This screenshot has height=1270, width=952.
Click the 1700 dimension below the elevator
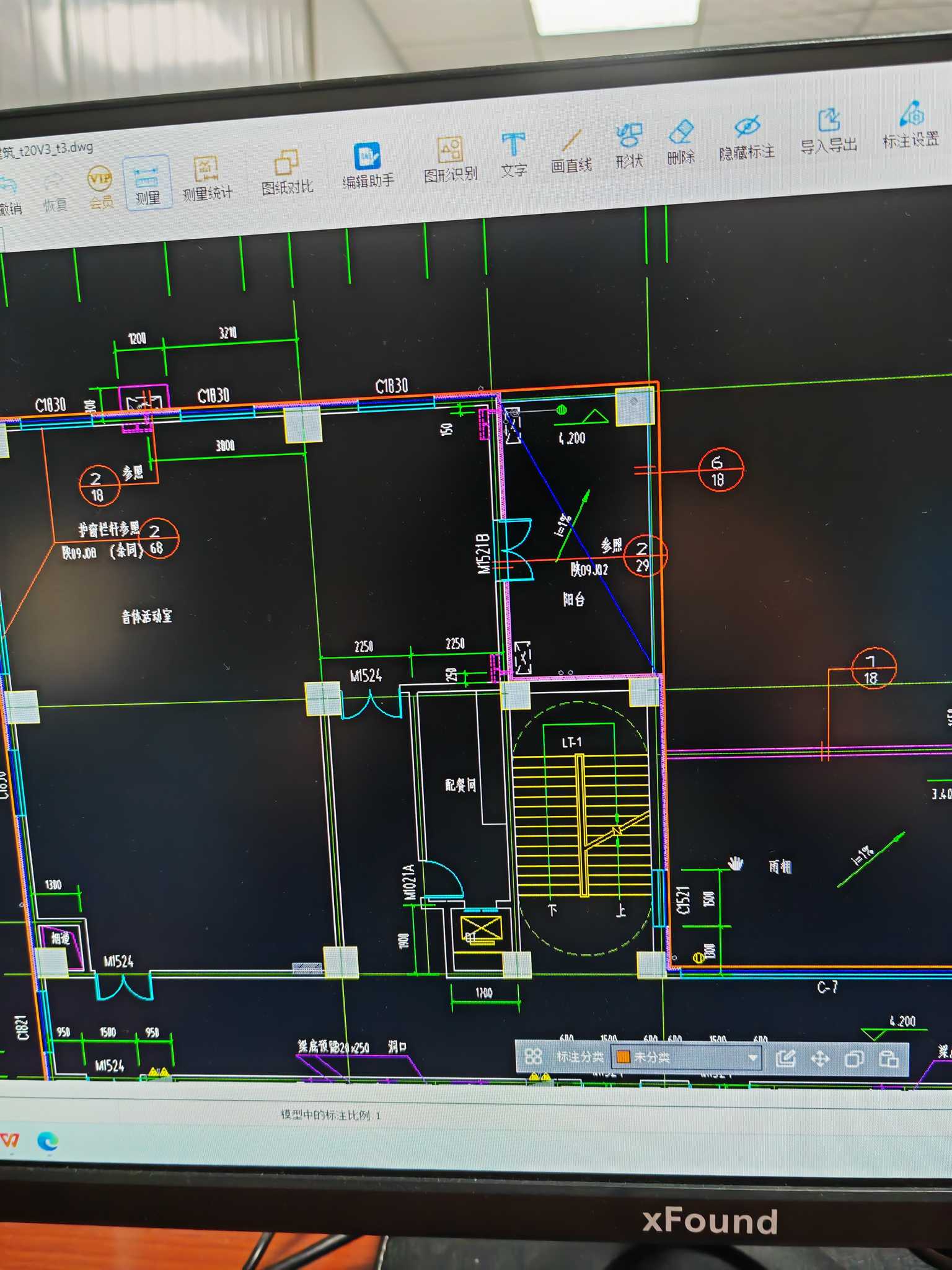coord(483,992)
